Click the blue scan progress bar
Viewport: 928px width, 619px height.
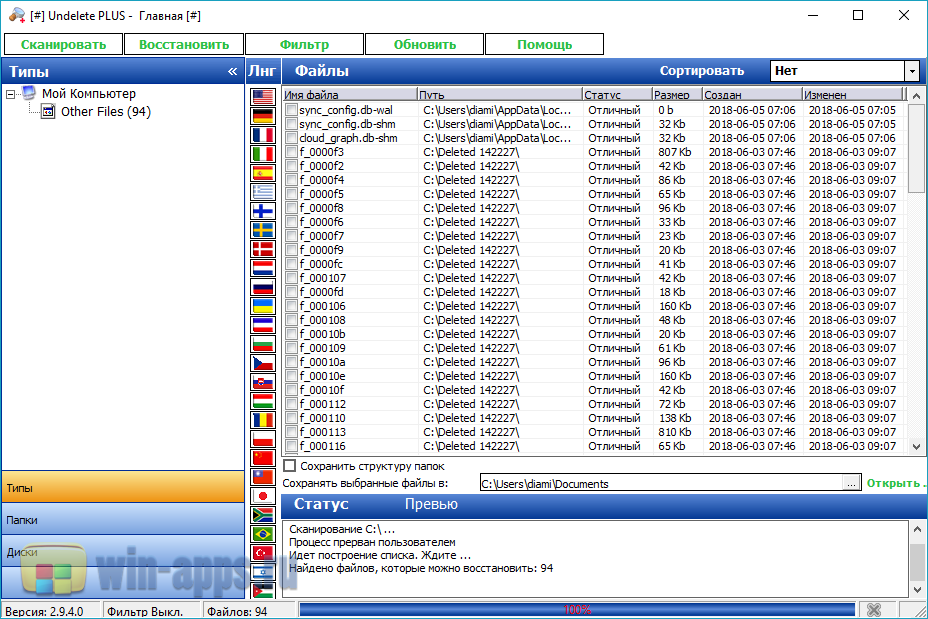click(x=576, y=610)
